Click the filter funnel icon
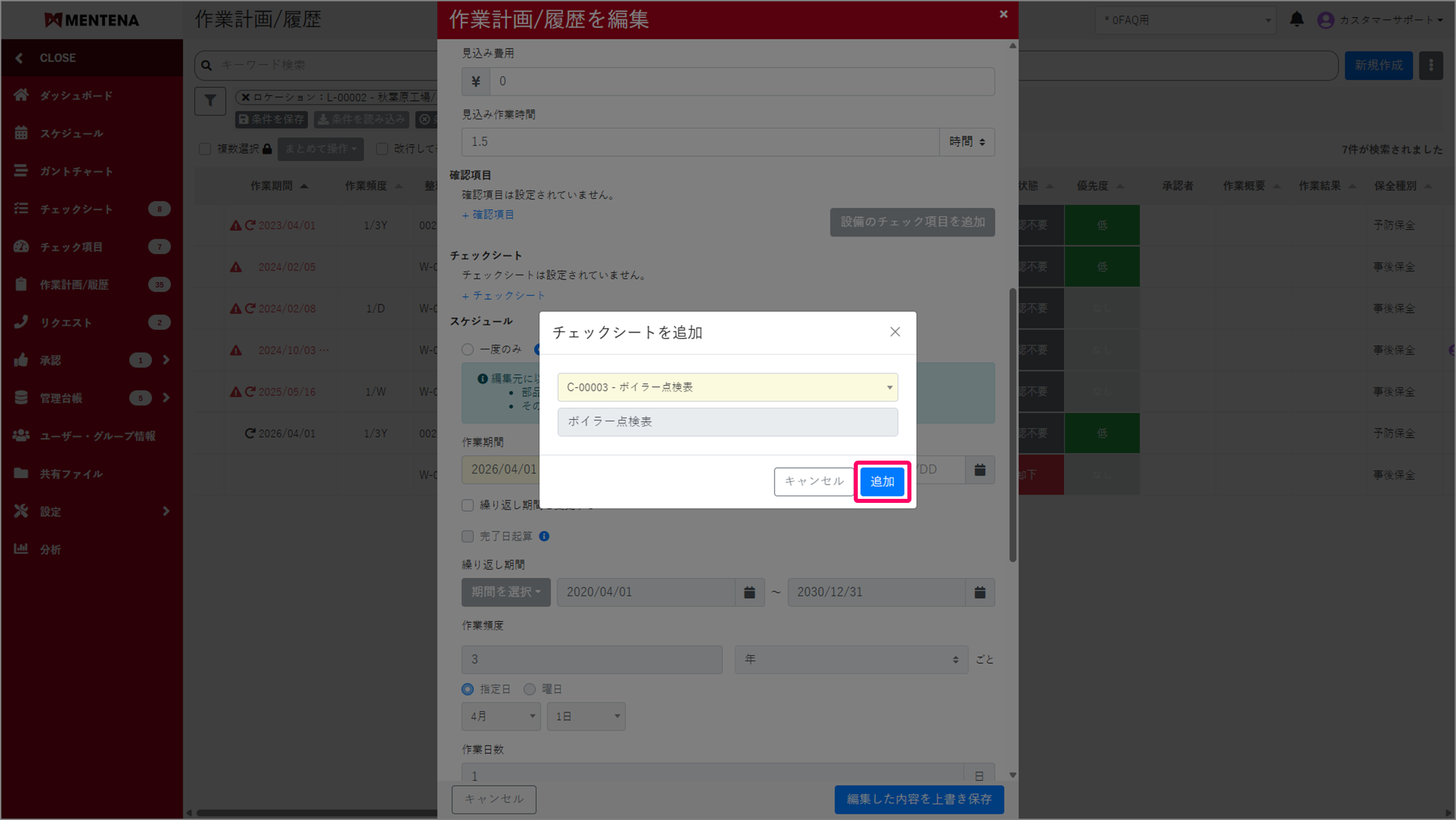 pyautogui.click(x=210, y=101)
